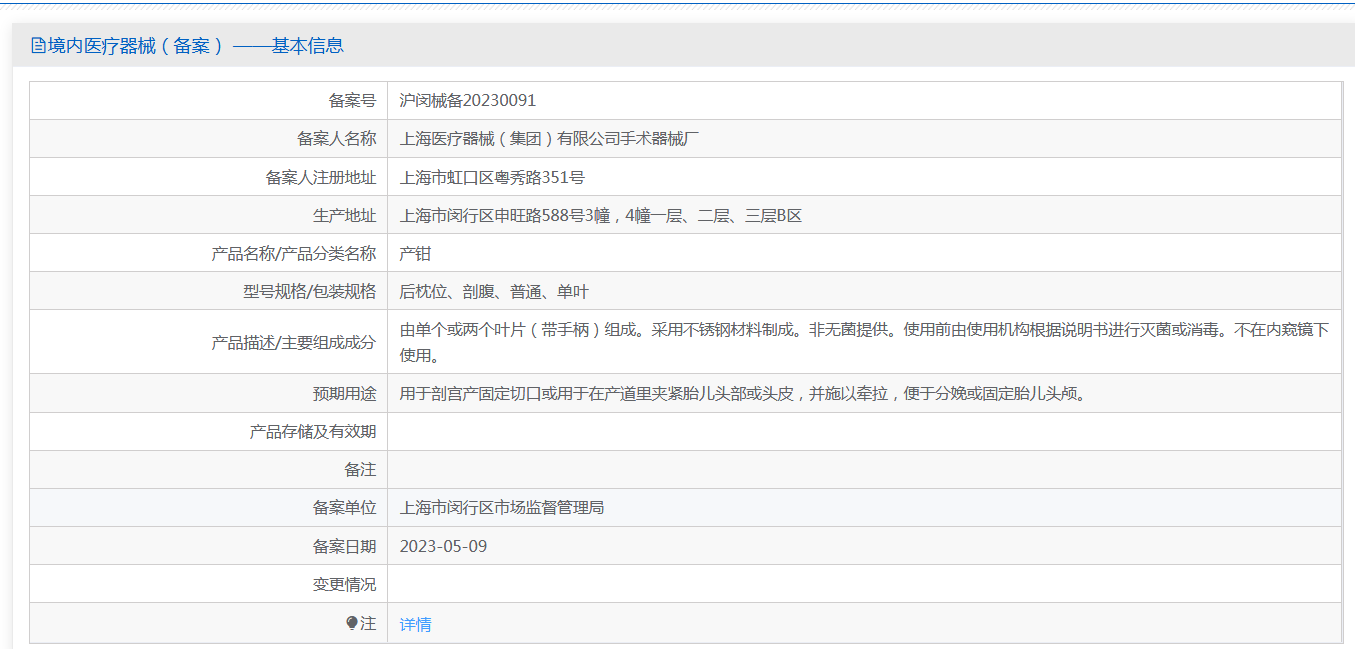Viewport: 1355px width, 649px height.
Task: Click the 产品名称/产品分类名称 label
Action: pos(294,253)
